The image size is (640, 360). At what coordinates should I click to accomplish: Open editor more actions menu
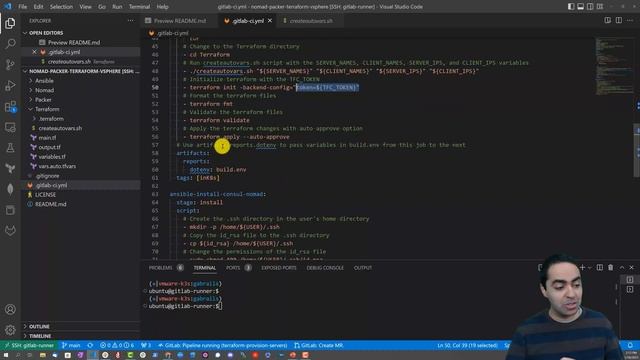point(630,20)
